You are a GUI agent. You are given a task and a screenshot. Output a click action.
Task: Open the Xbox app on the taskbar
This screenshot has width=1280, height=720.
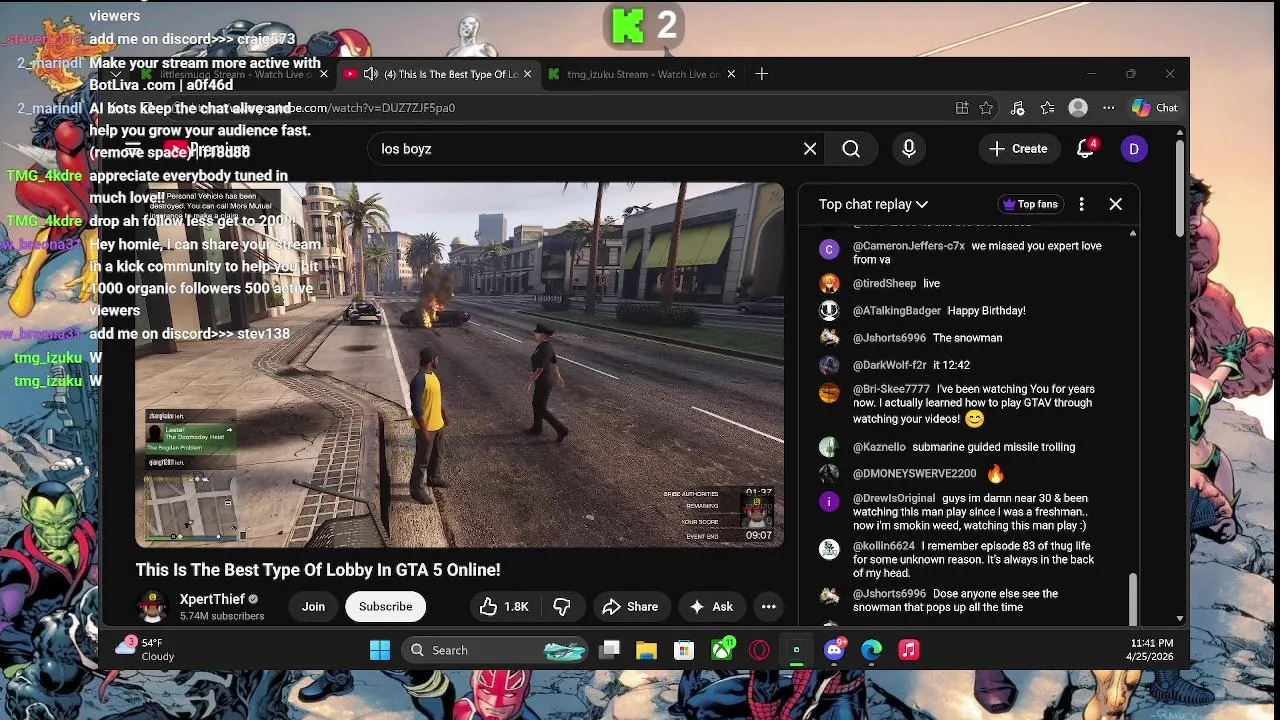(722, 651)
